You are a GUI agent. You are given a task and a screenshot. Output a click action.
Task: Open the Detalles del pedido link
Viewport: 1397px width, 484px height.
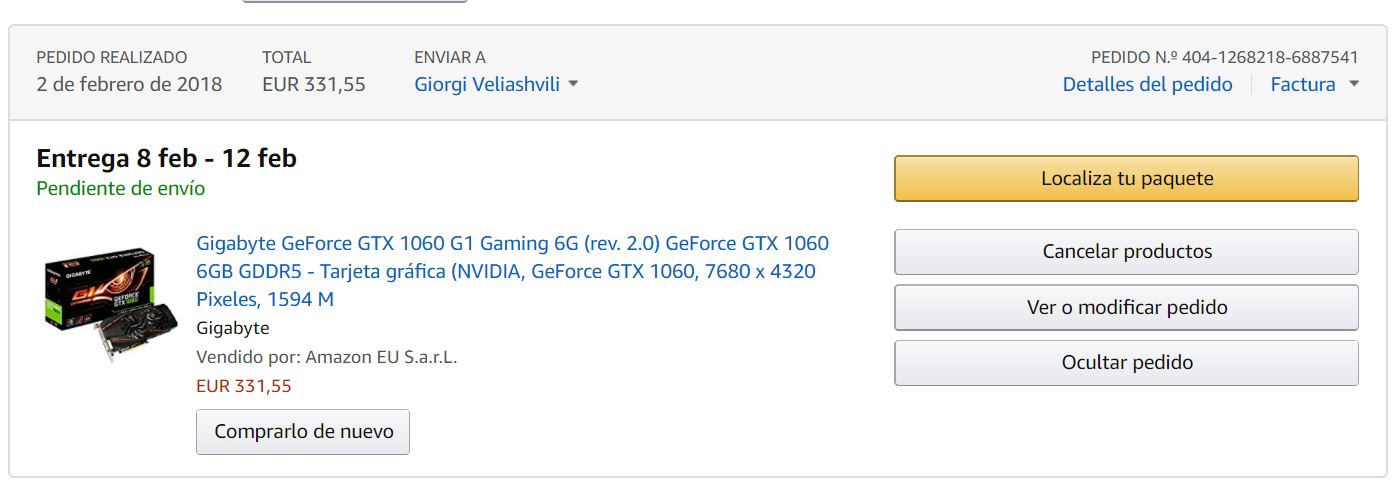pos(1147,85)
